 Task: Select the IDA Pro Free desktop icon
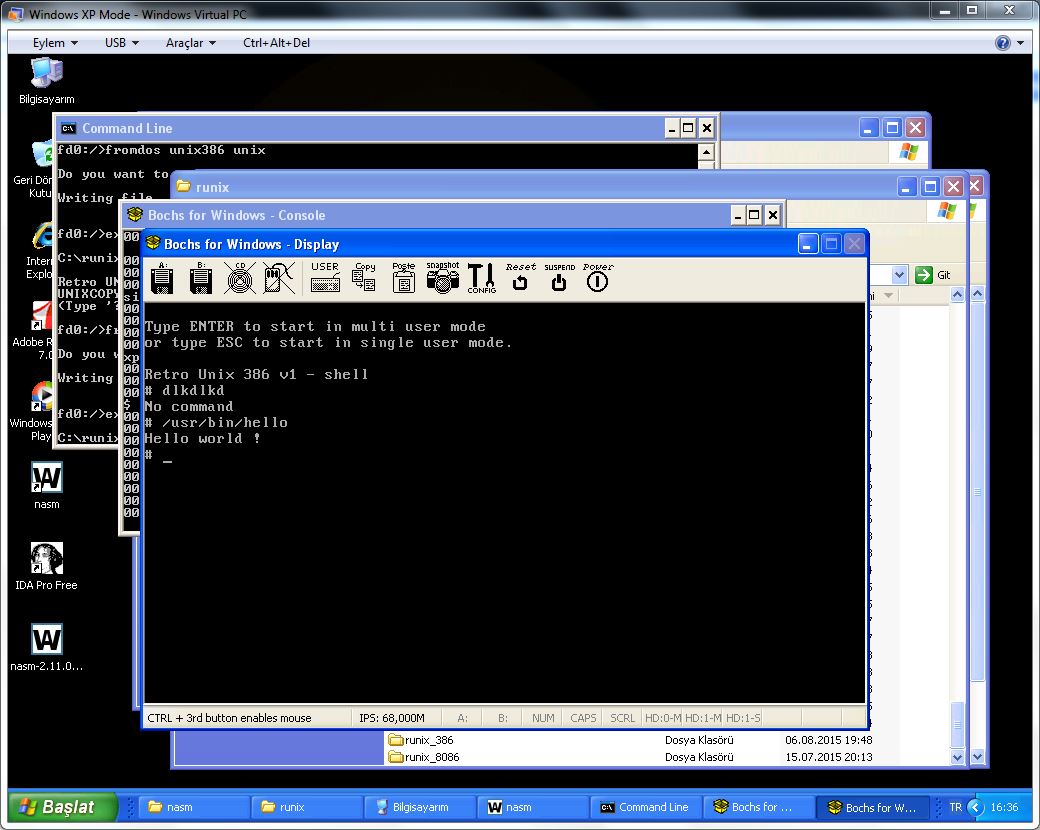pos(46,567)
